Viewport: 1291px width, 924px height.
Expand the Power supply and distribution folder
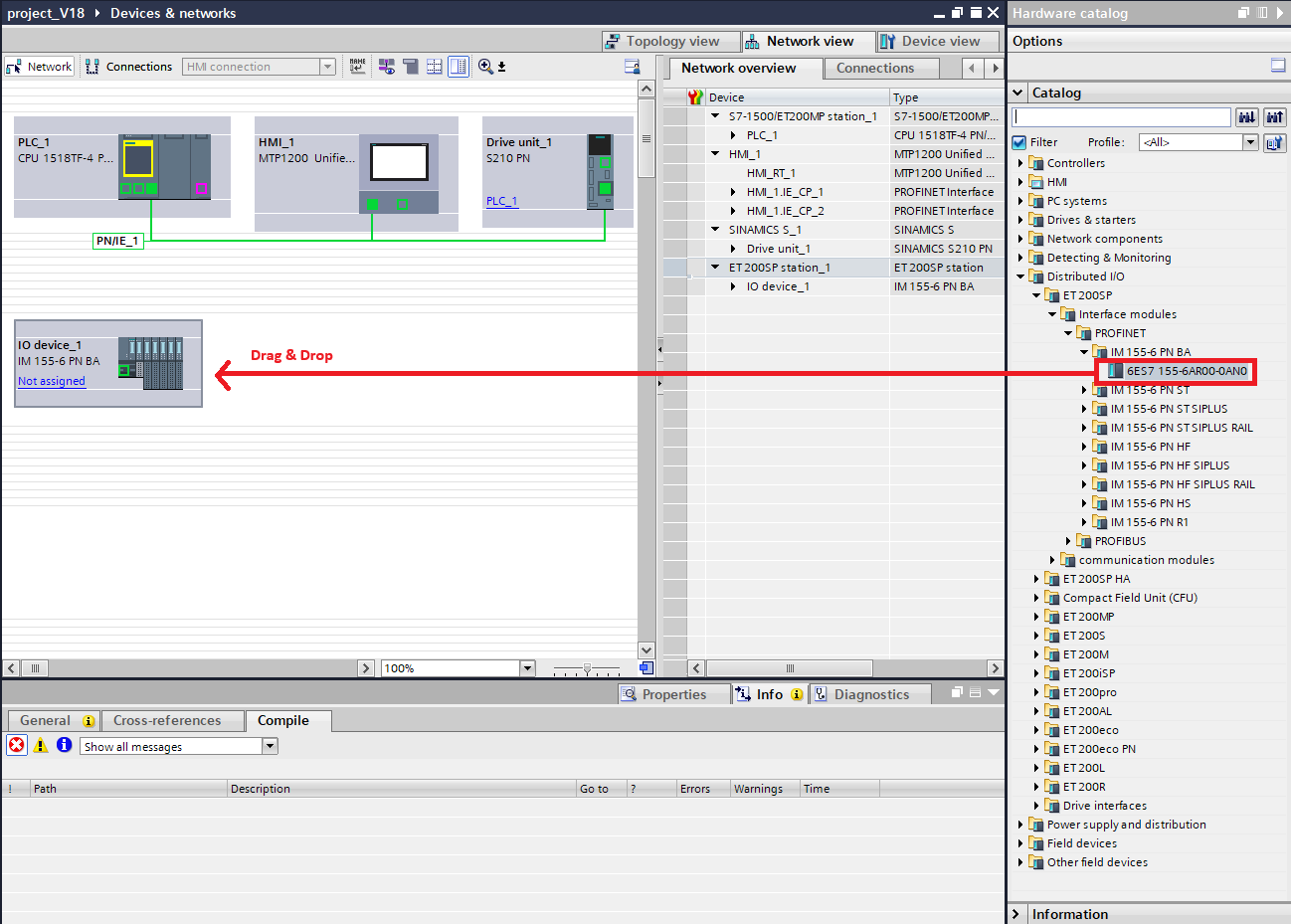tap(1020, 825)
